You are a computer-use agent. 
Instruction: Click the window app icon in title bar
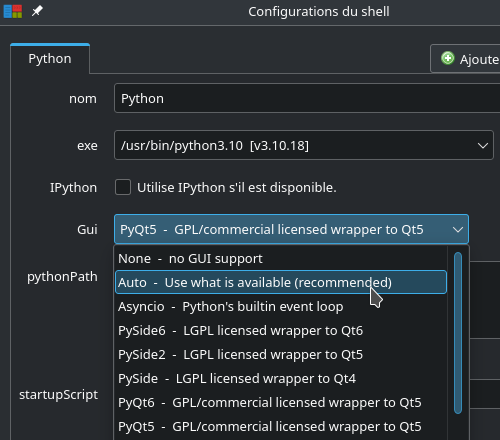click(x=13, y=11)
